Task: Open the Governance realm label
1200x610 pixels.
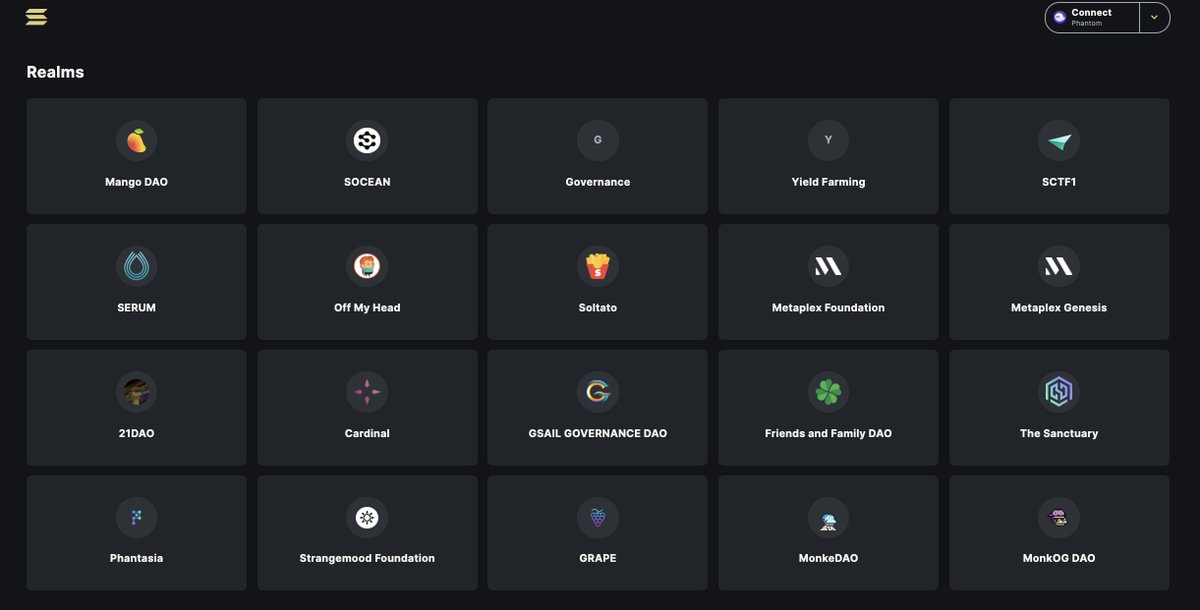Action: coord(598,182)
